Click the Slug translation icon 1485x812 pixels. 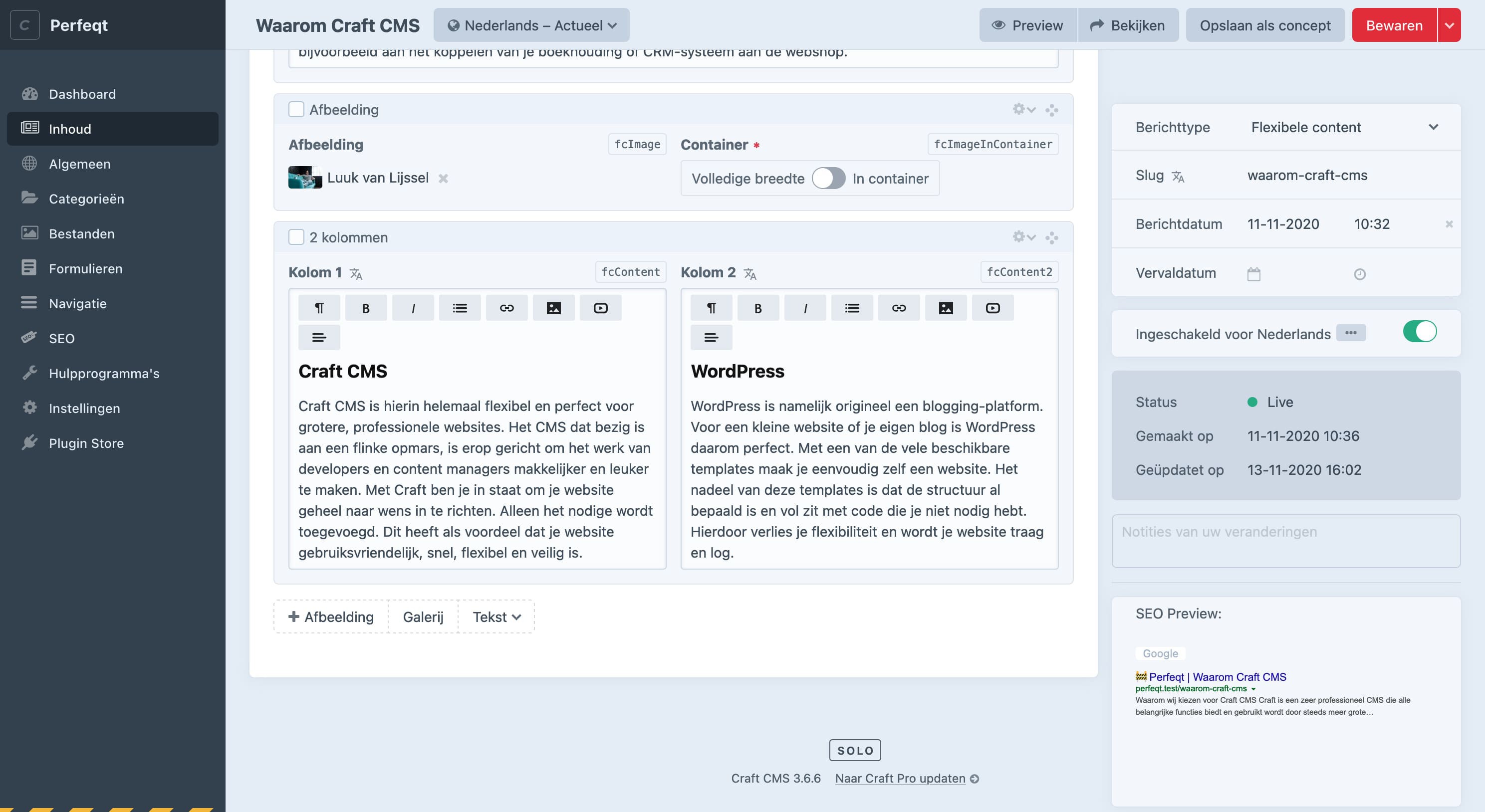[1178, 177]
